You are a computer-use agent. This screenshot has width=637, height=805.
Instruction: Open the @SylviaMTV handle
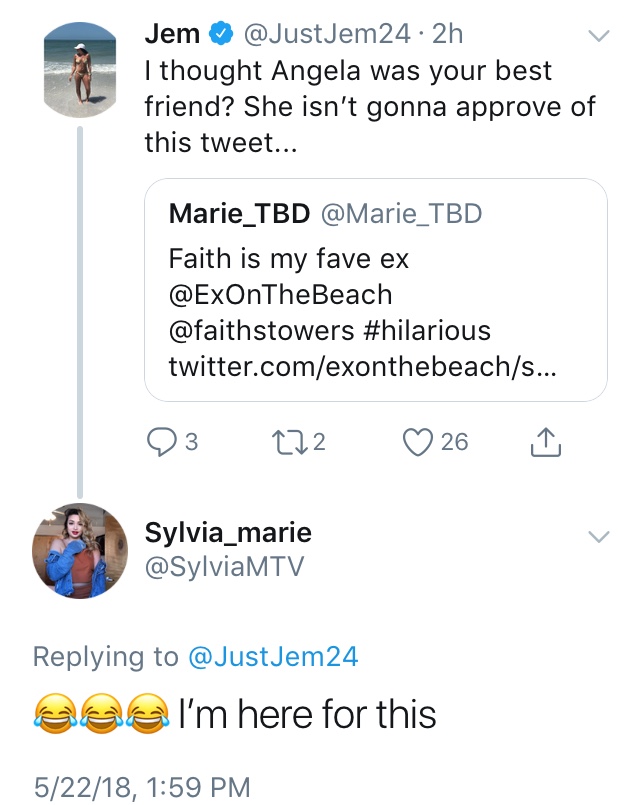(224, 567)
